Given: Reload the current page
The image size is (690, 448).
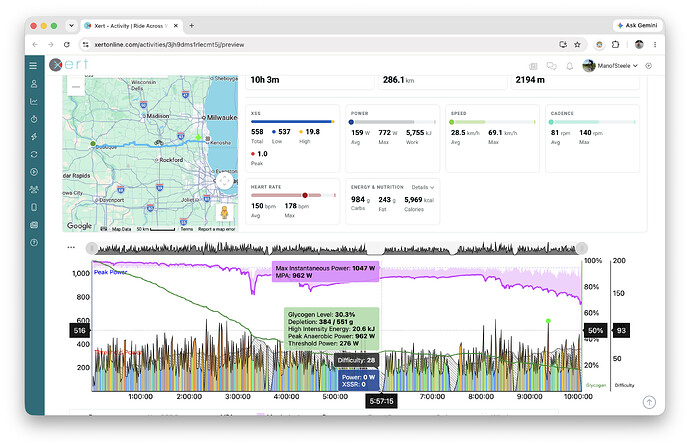Looking at the screenshot, I should (66, 44).
